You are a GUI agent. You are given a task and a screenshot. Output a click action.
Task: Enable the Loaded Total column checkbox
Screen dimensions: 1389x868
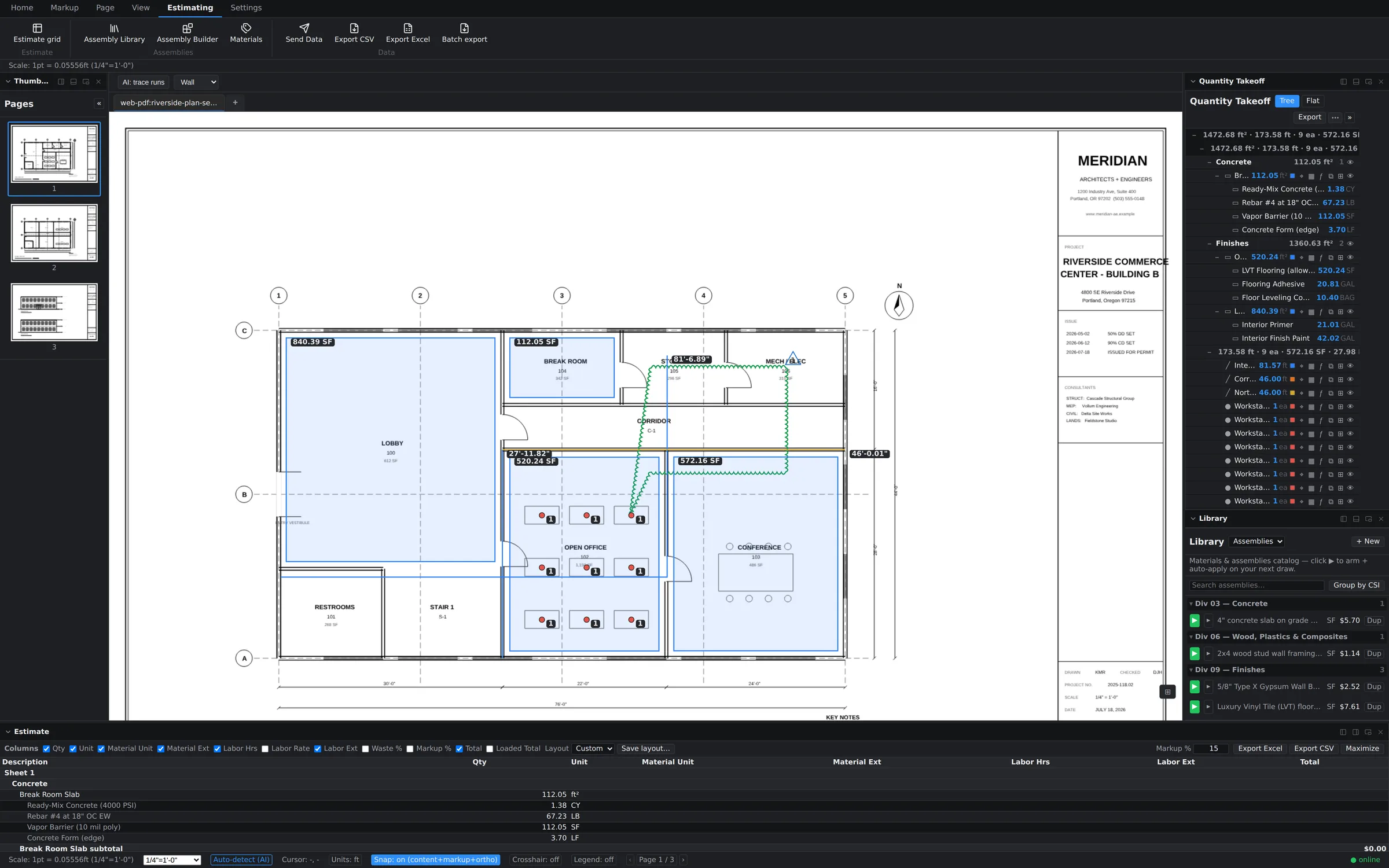pyautogui.click(x=490, y=749)
